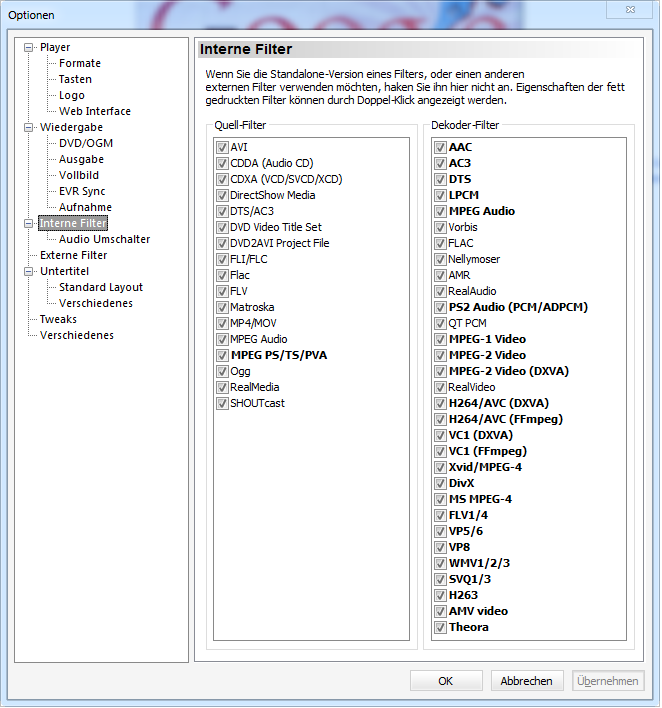662x708 pixels.
Task: Toggle MP4/MOV source filter checkbox
Action: [x=222, y=323]
